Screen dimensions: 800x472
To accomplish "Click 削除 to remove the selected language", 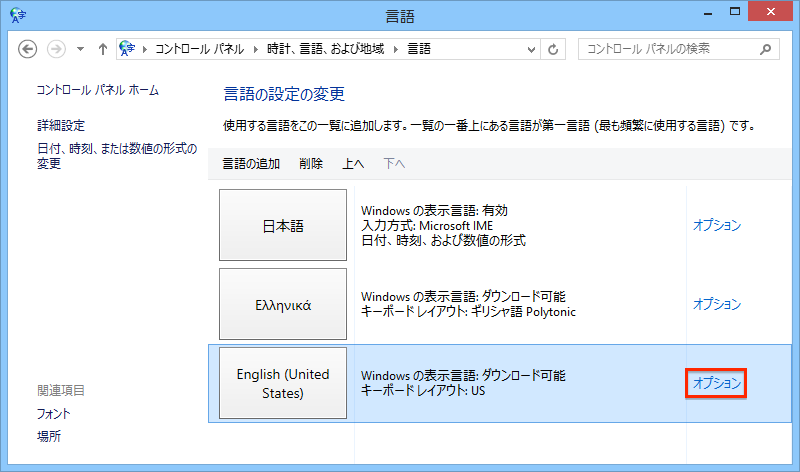I will click(311, 164).
